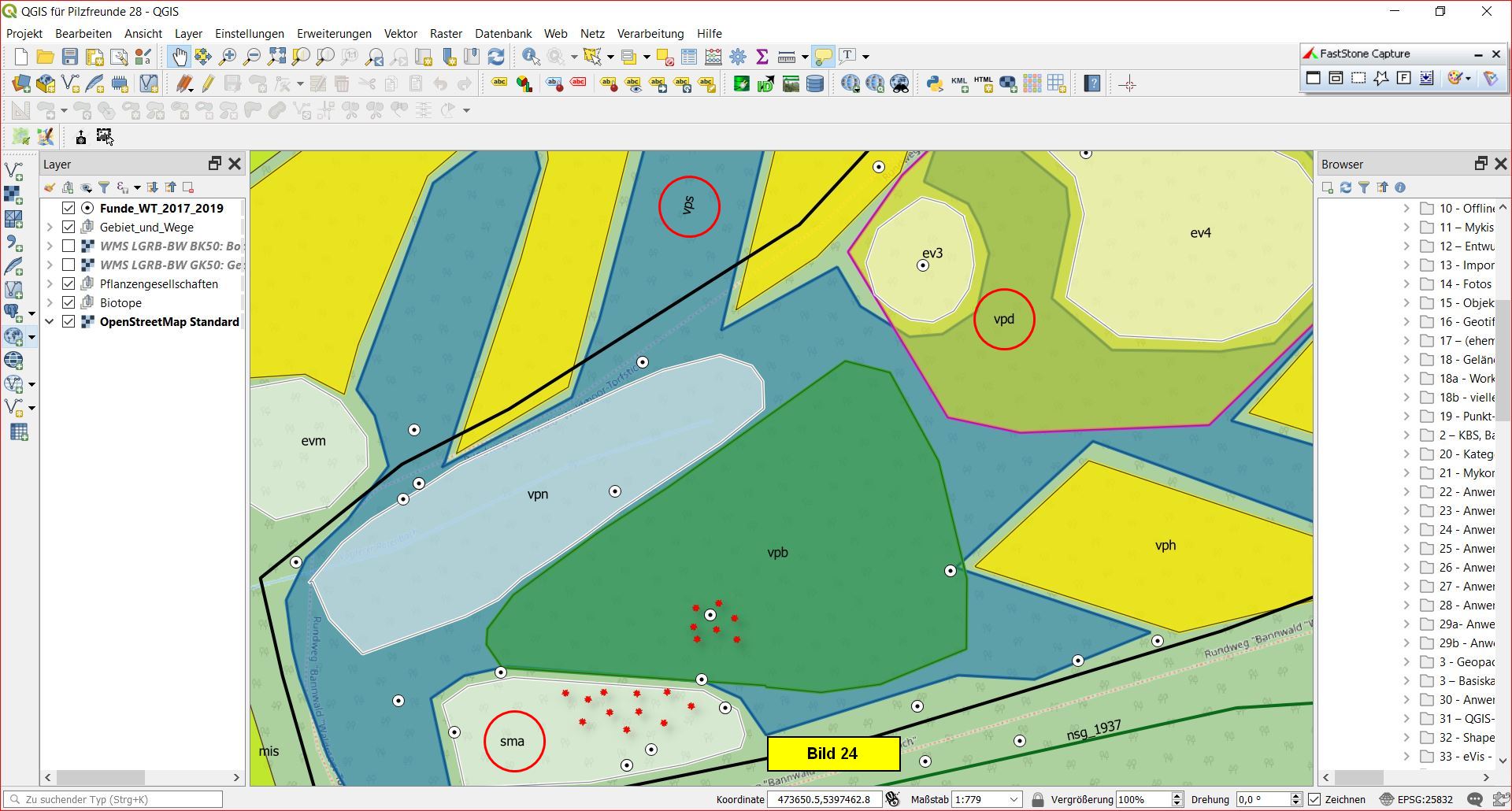
Task: Expand the '14 - Fotos' browser folder
Action: pos(1406,284)
